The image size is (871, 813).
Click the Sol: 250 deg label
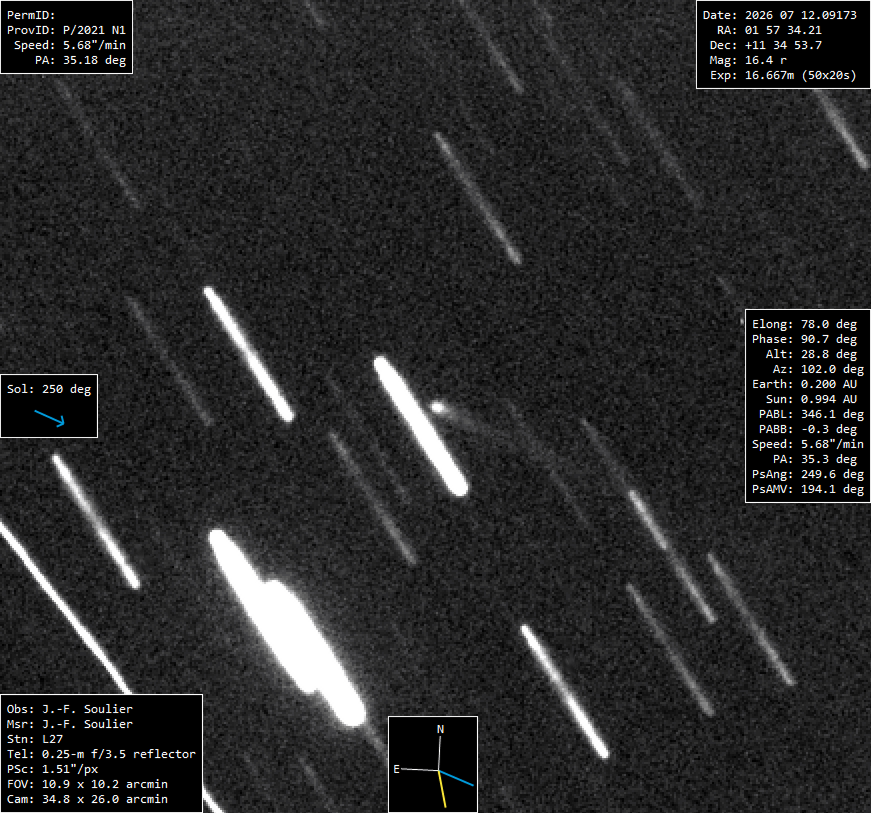point(49,389)
